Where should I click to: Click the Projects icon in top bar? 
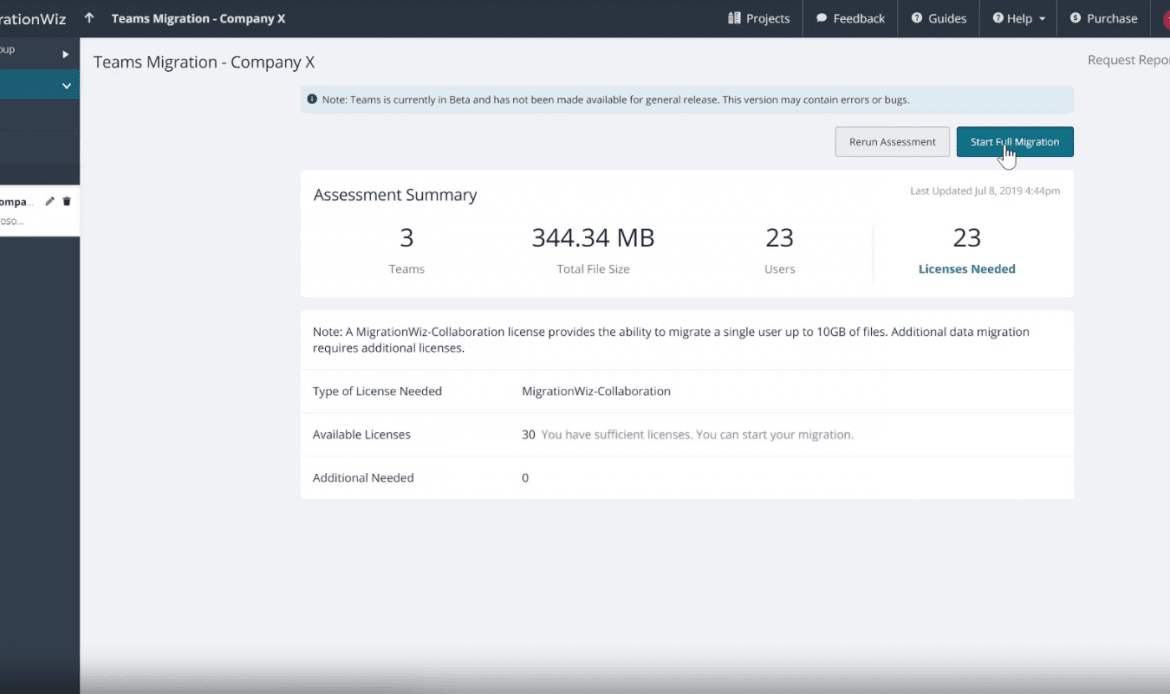(x=734, y=18)
